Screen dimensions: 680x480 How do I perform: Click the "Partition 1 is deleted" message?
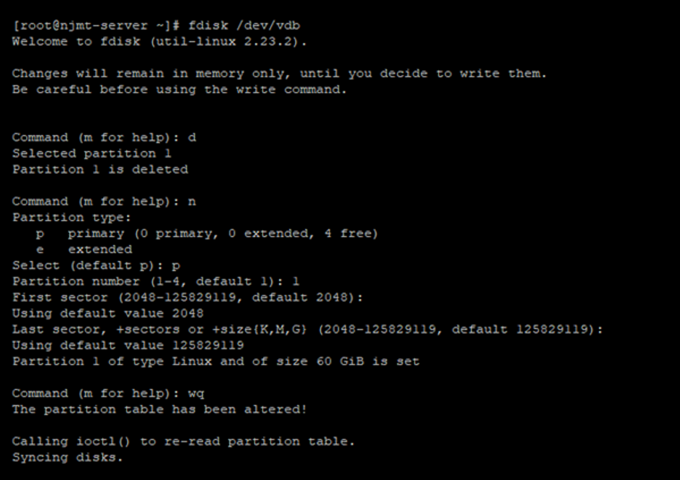point(100,169)
